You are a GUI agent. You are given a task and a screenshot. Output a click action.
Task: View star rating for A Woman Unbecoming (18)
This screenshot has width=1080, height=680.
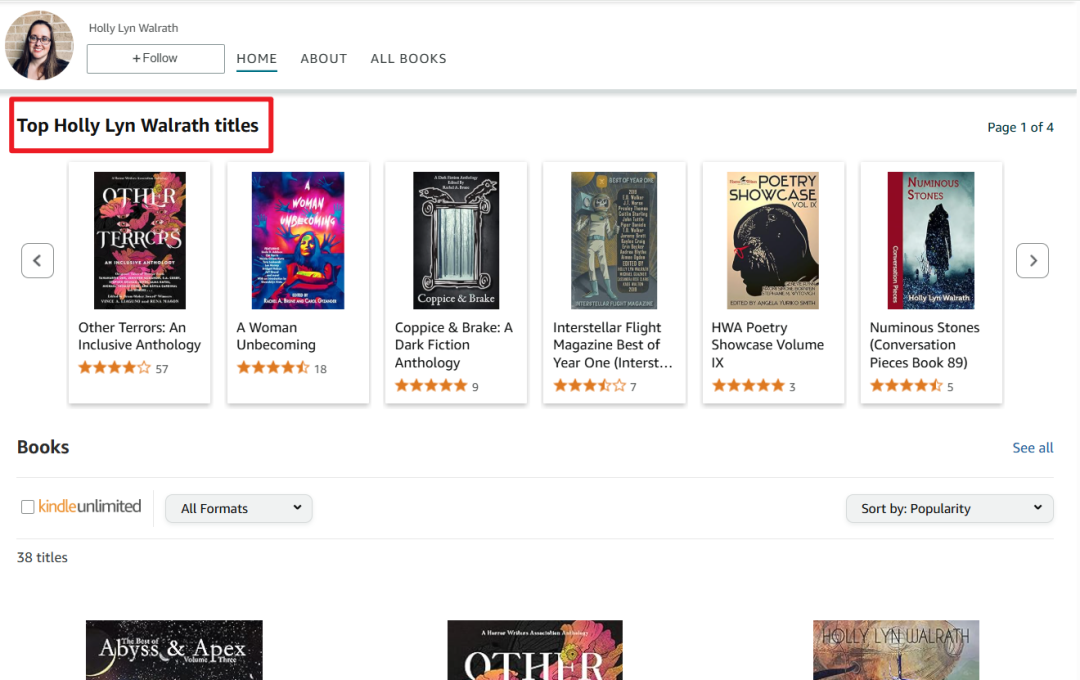(x=273, y=368)
